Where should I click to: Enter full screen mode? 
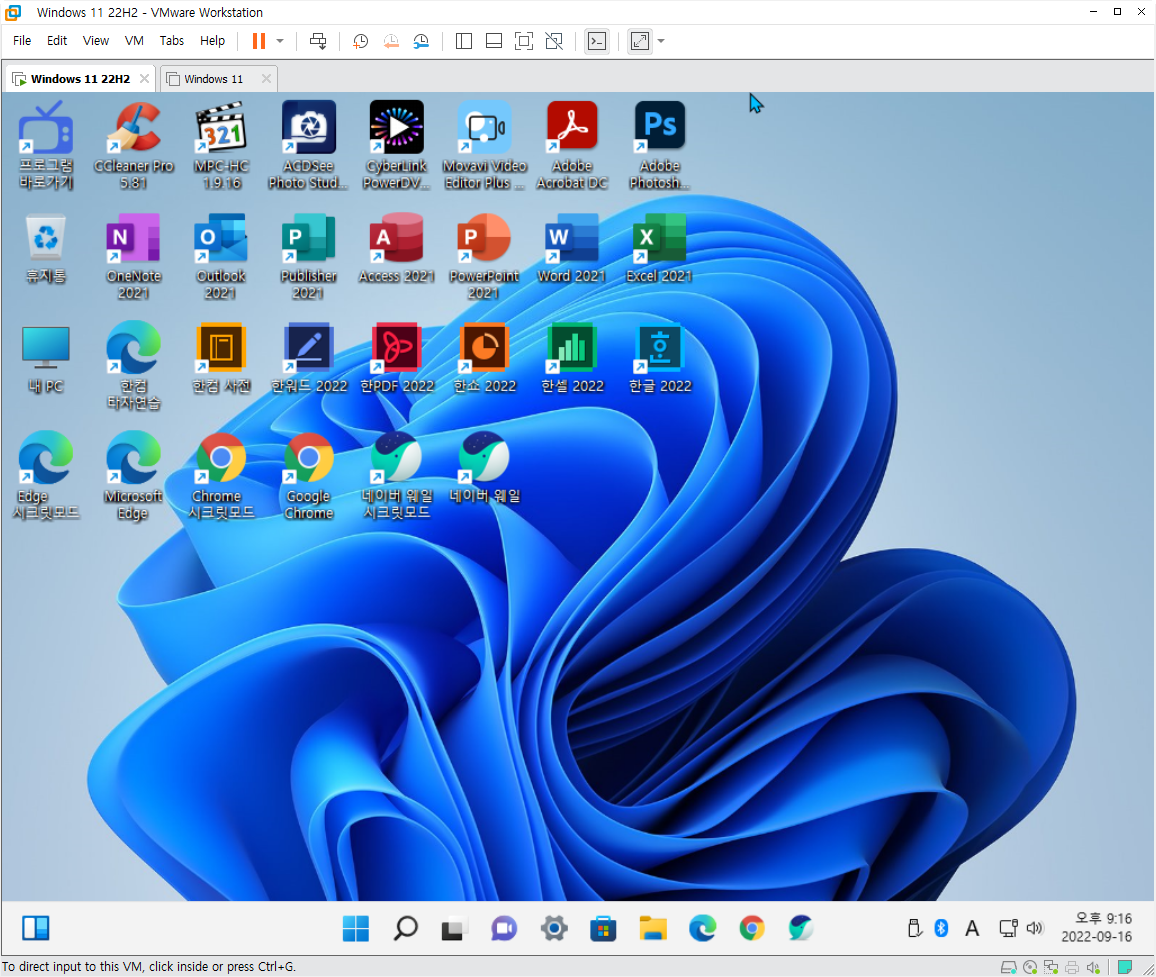pyautogui.click(x=523, y=41)
